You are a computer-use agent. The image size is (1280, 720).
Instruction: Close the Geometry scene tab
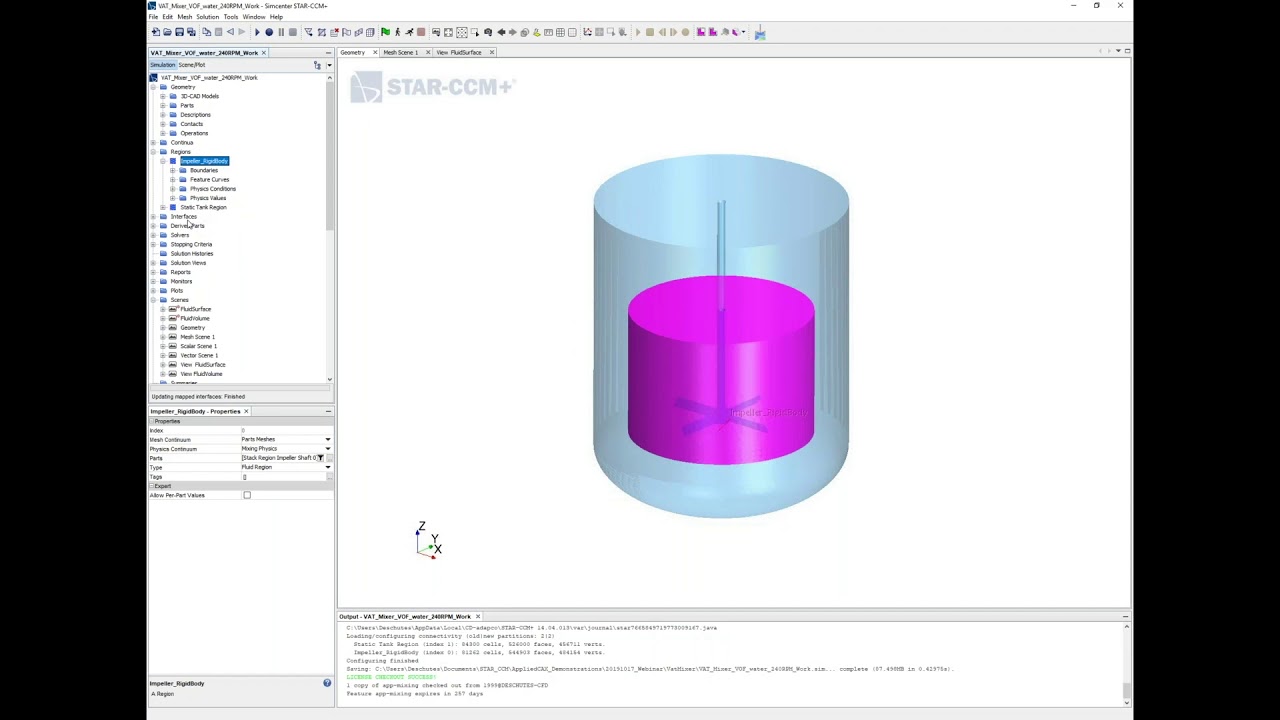tap(375, 52)
